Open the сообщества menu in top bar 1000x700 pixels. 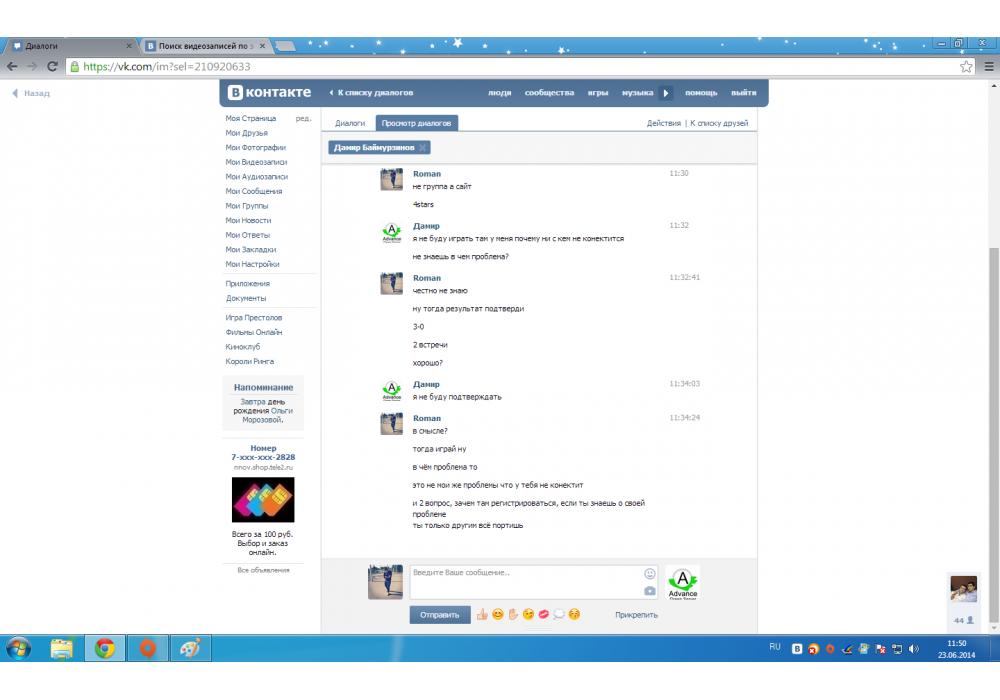[x=549, y=93]
